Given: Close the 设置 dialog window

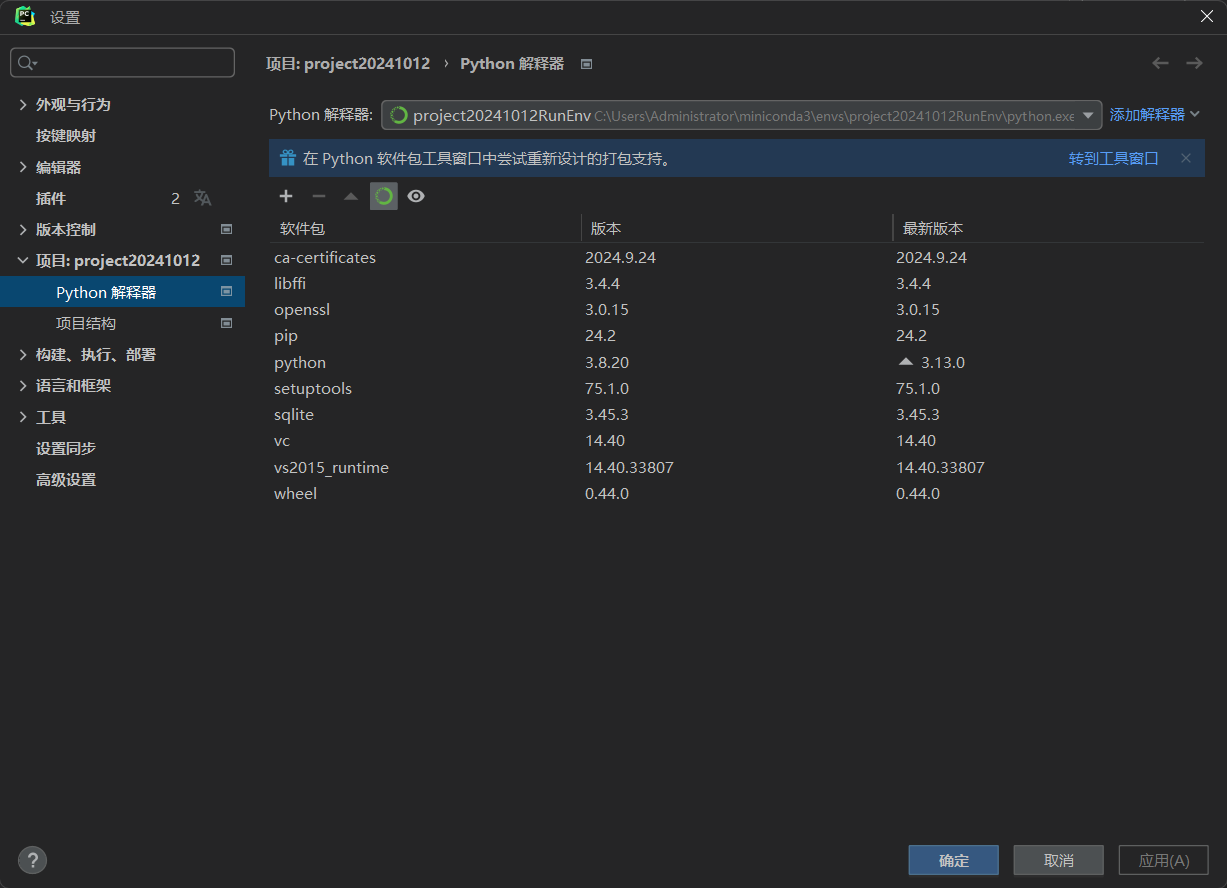Looking at the screenshot, I should 1206,16.
